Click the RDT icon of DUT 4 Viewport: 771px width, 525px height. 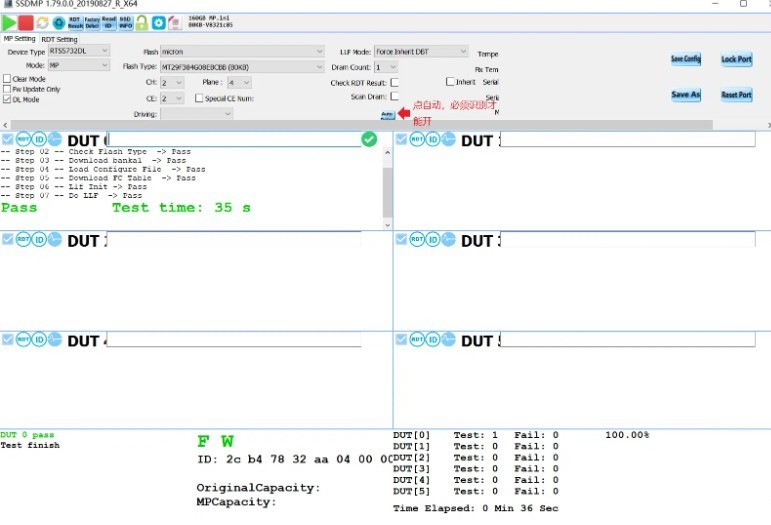tap(23, 340)
